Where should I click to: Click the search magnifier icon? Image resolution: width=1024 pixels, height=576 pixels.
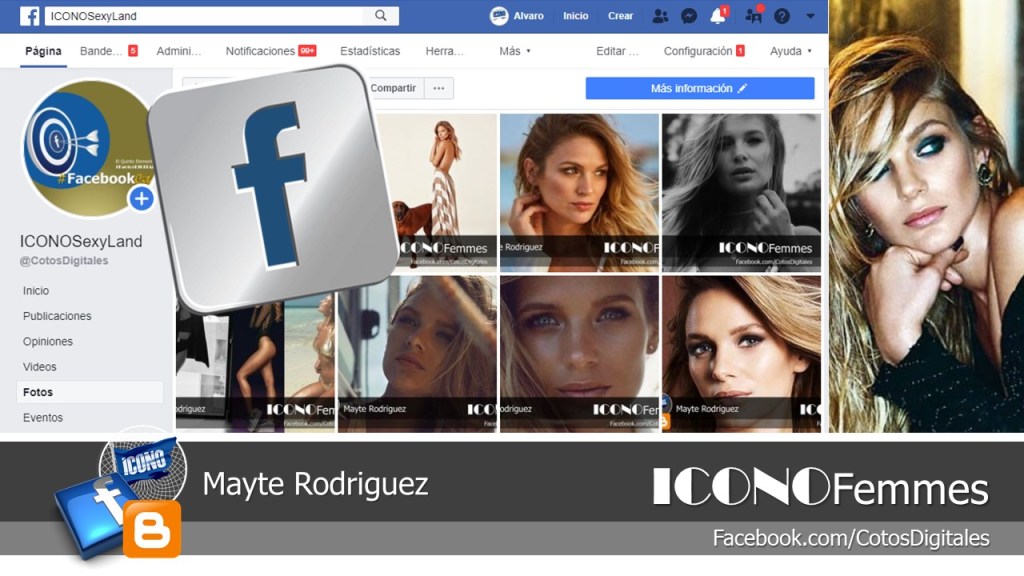[x=381, y=16]
